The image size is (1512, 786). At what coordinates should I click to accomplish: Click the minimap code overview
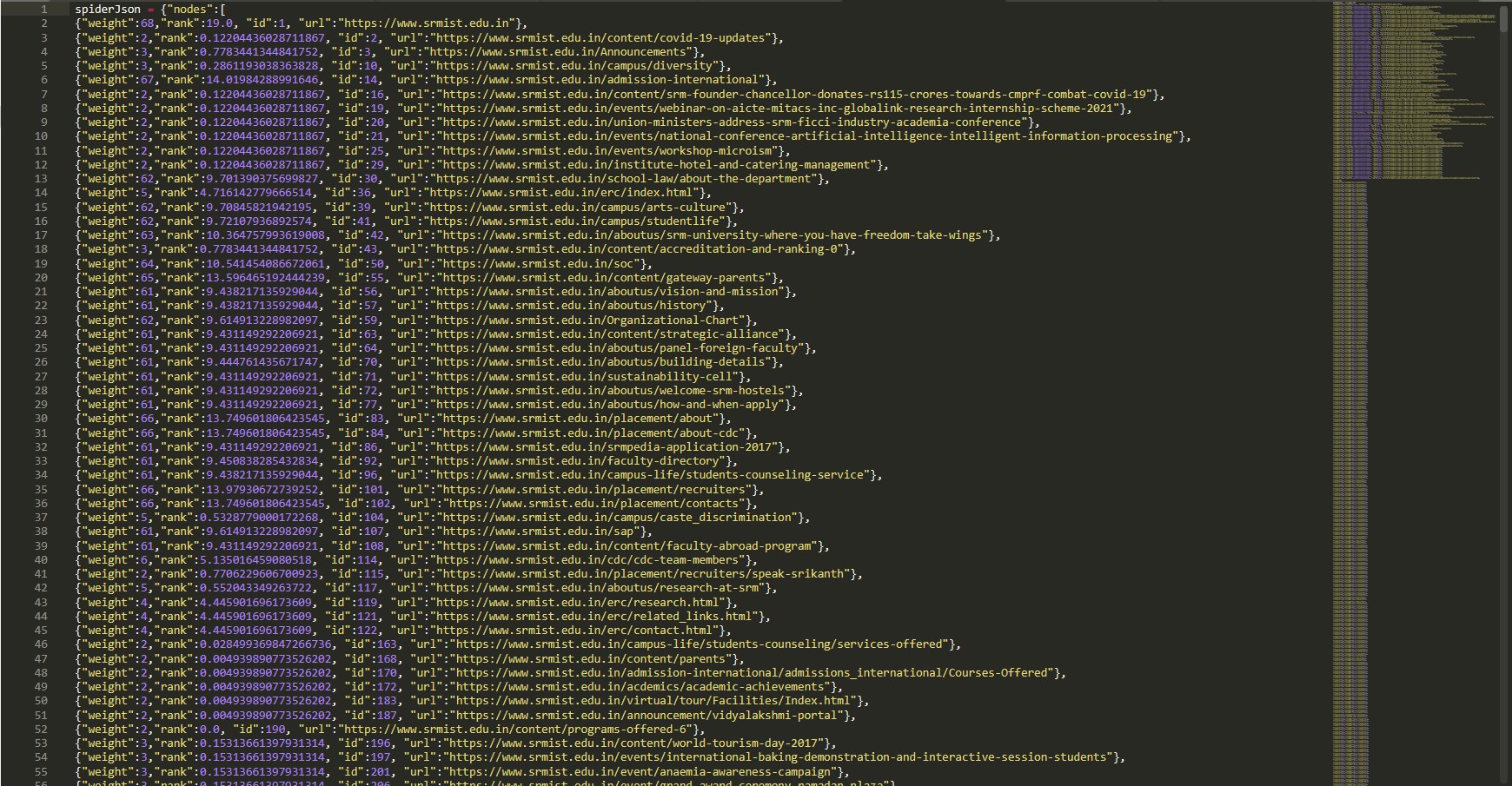click(1414, 393)
